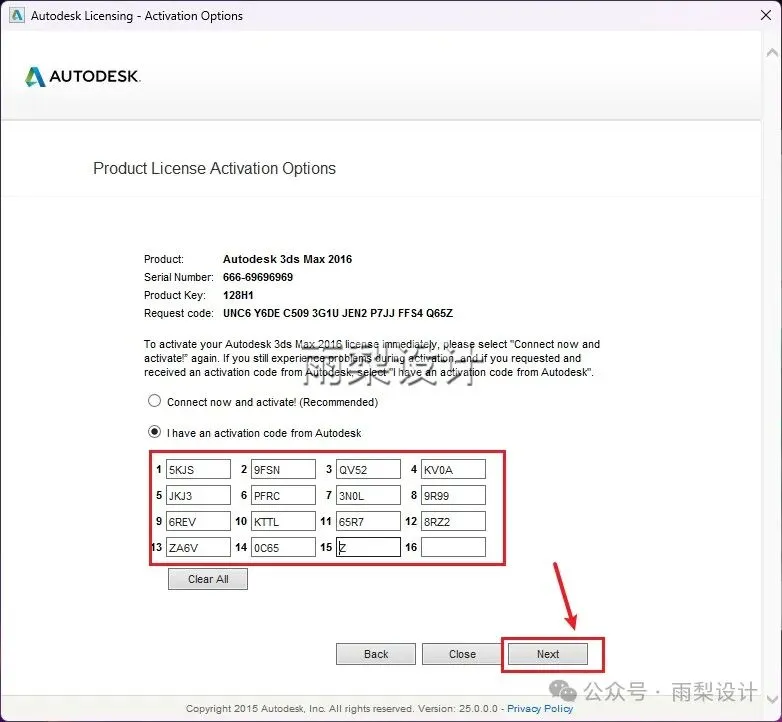Click the copyright version text in footer

coord(342,709)
